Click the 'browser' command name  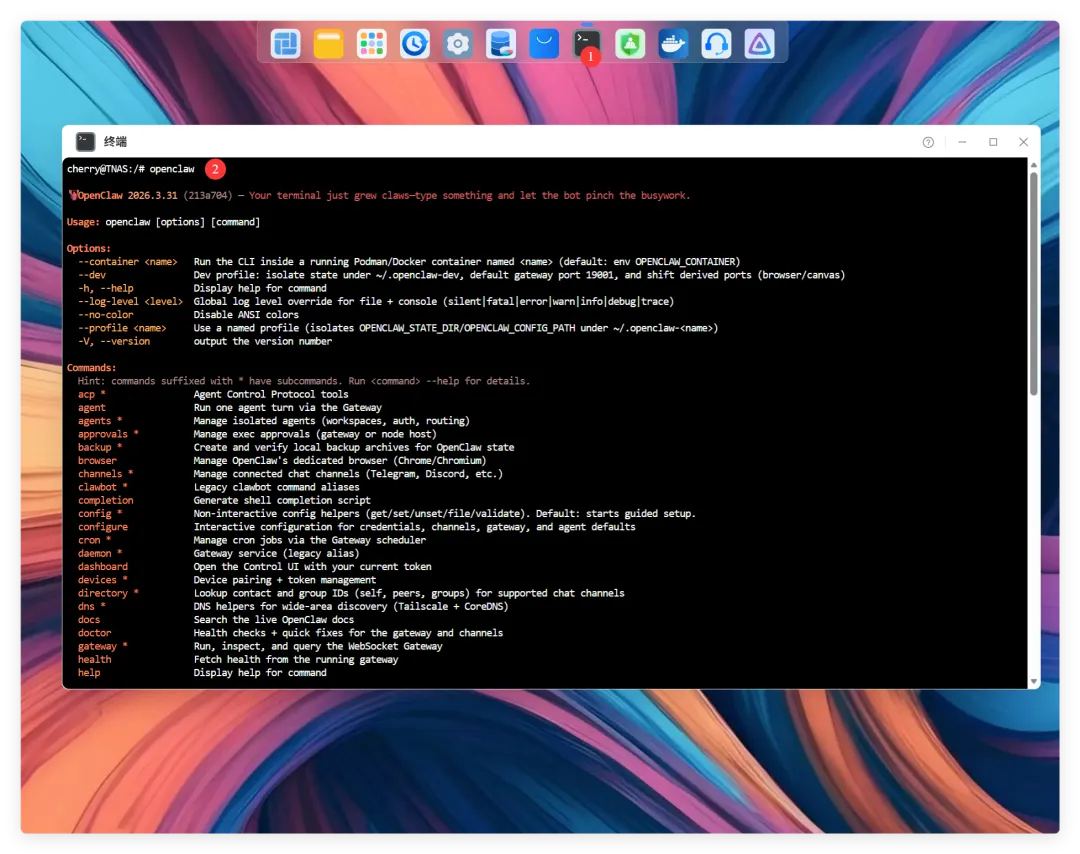(97, 461)
